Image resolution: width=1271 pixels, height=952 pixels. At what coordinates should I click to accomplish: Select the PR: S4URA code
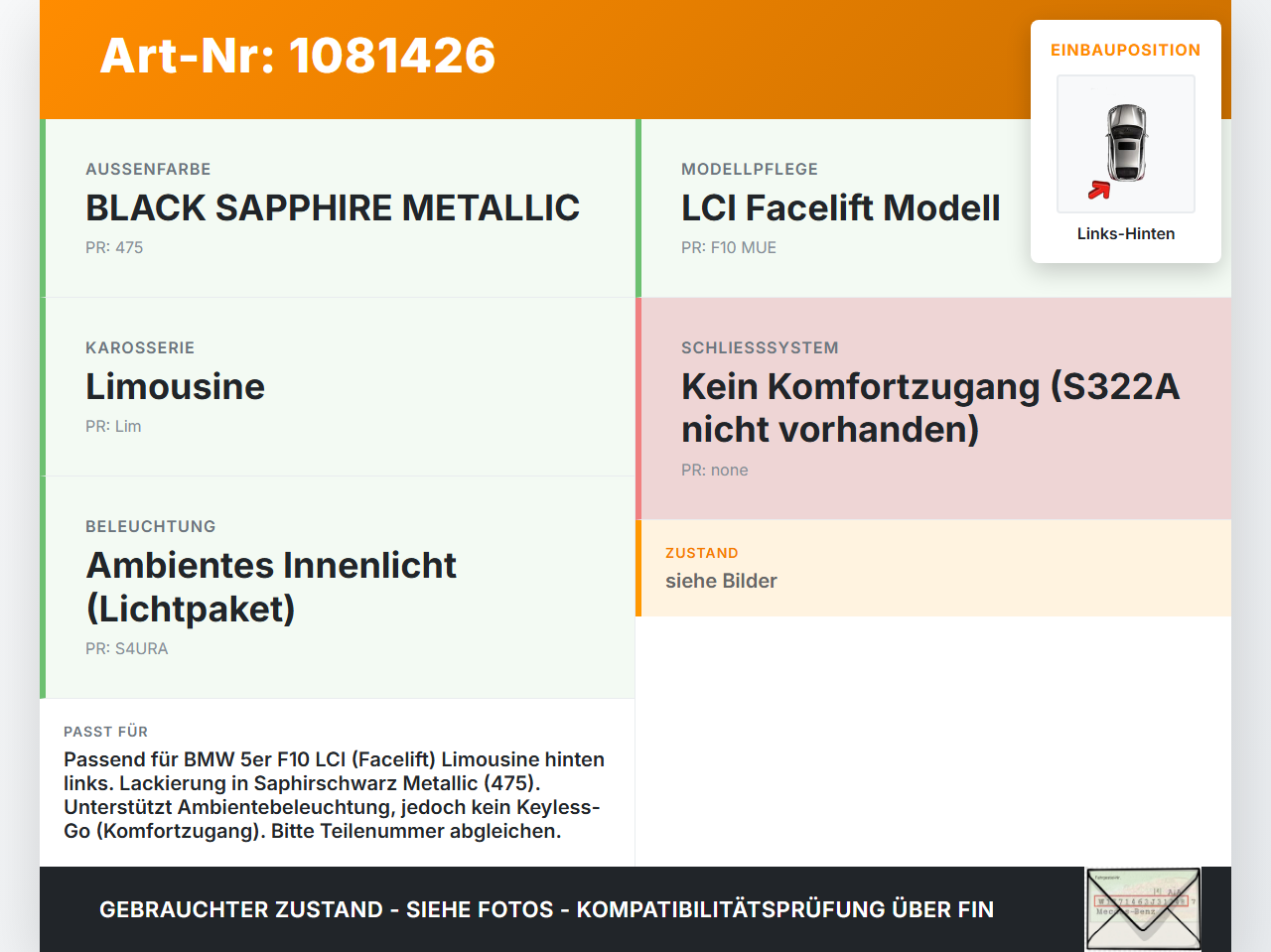[127, 648]
